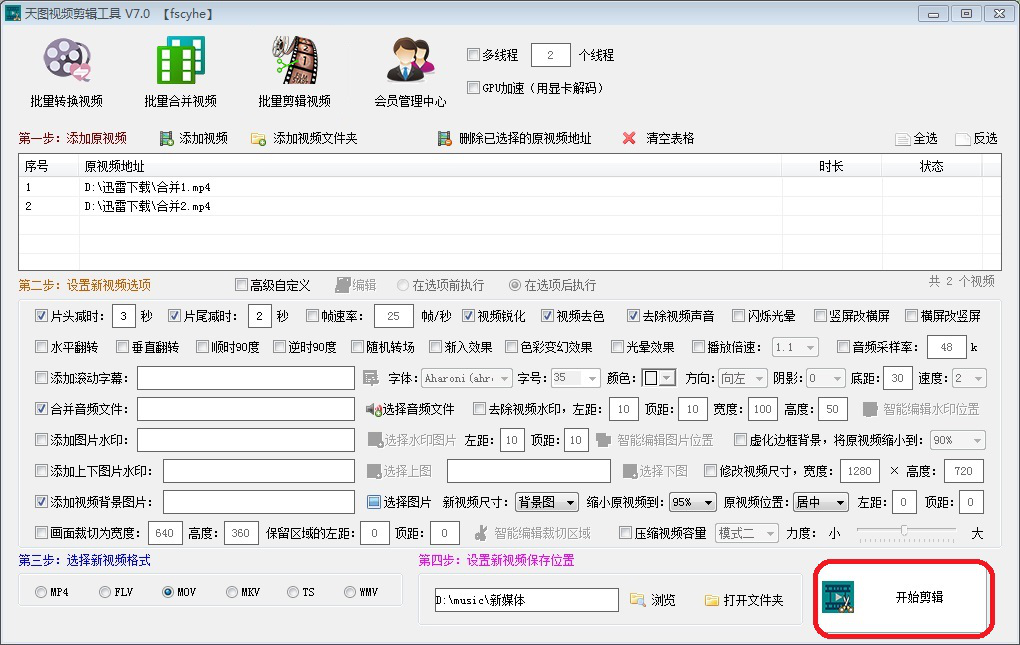This screenshot has height=645, width=1020.
Task: Click the app icon in title bar
Action: (x=12, y=13)
